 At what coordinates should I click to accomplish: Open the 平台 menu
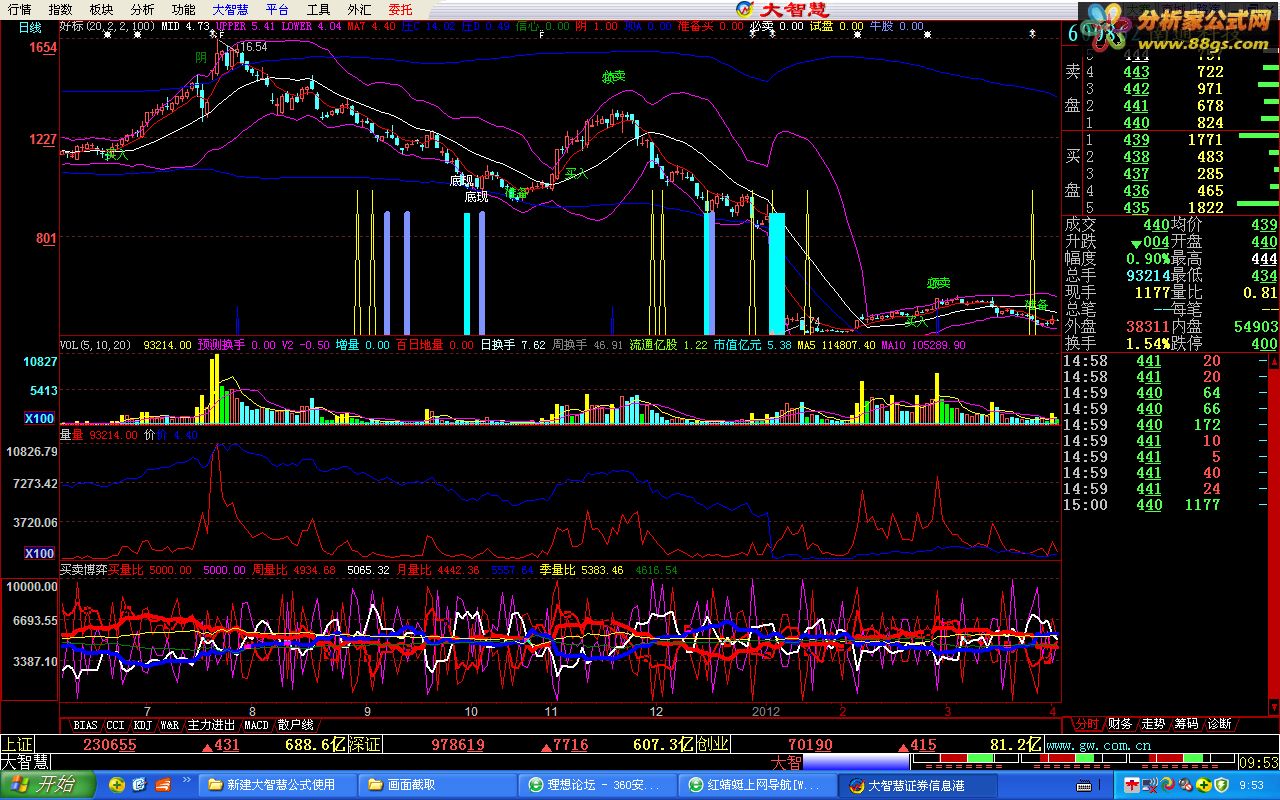277,9
